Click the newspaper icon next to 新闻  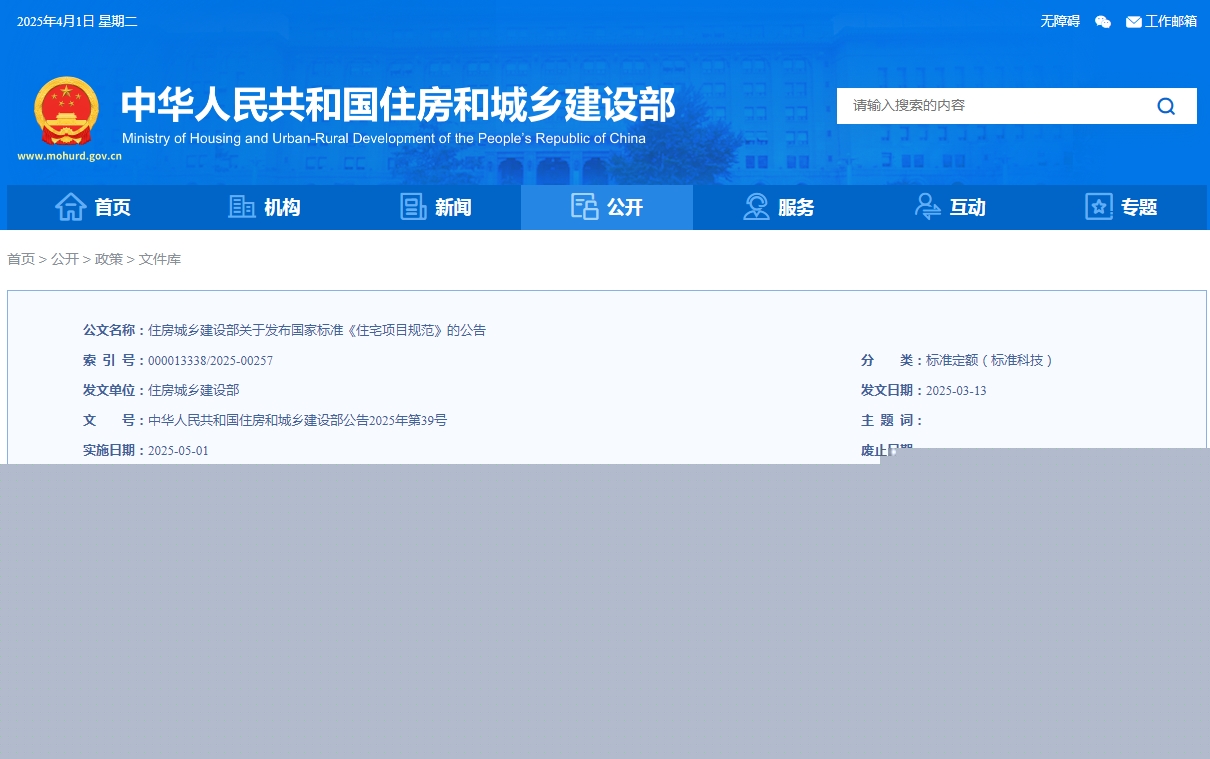[x=413, y=207]
